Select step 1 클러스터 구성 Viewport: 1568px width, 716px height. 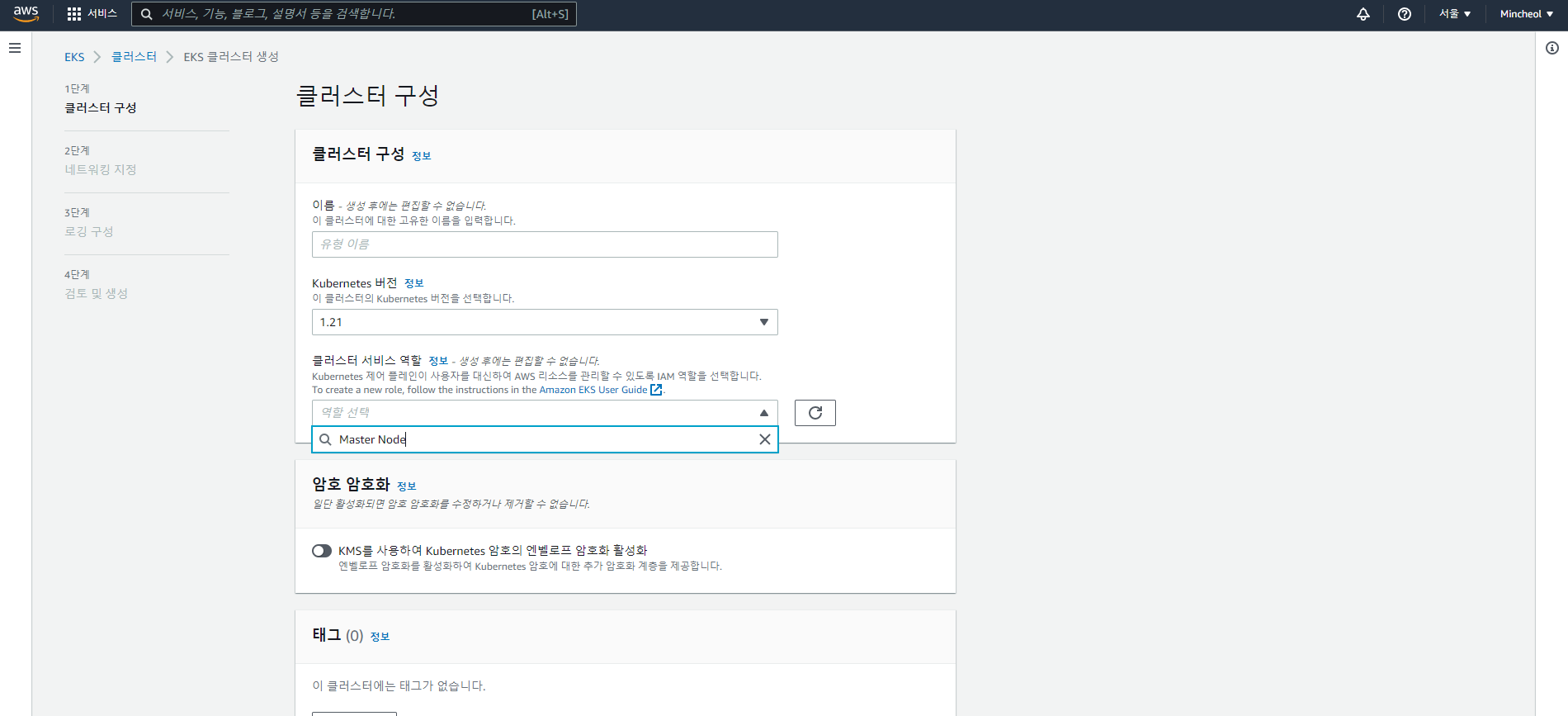(101, 107)
